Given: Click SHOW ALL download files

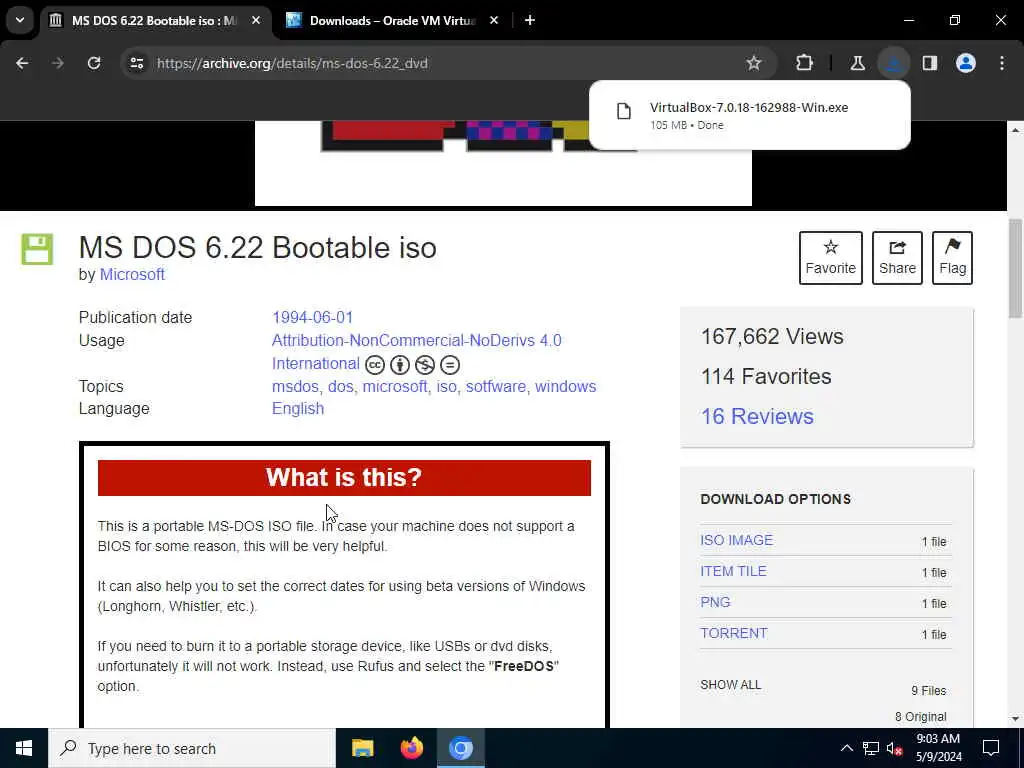Looking at the screenshot, I should click(730, 684).
